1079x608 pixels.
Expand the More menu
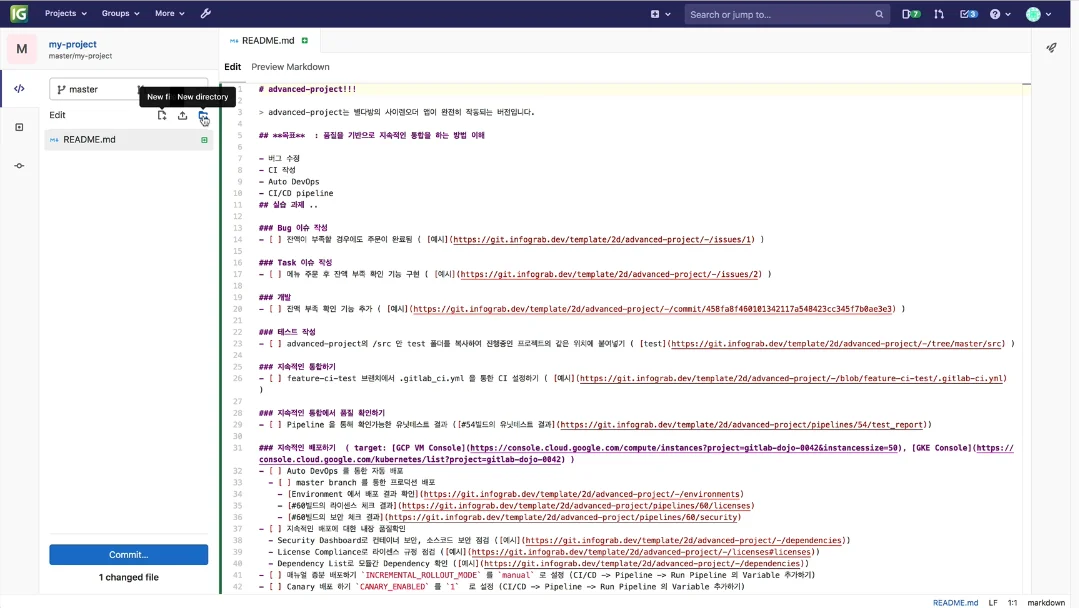click(x=169, y=14)
